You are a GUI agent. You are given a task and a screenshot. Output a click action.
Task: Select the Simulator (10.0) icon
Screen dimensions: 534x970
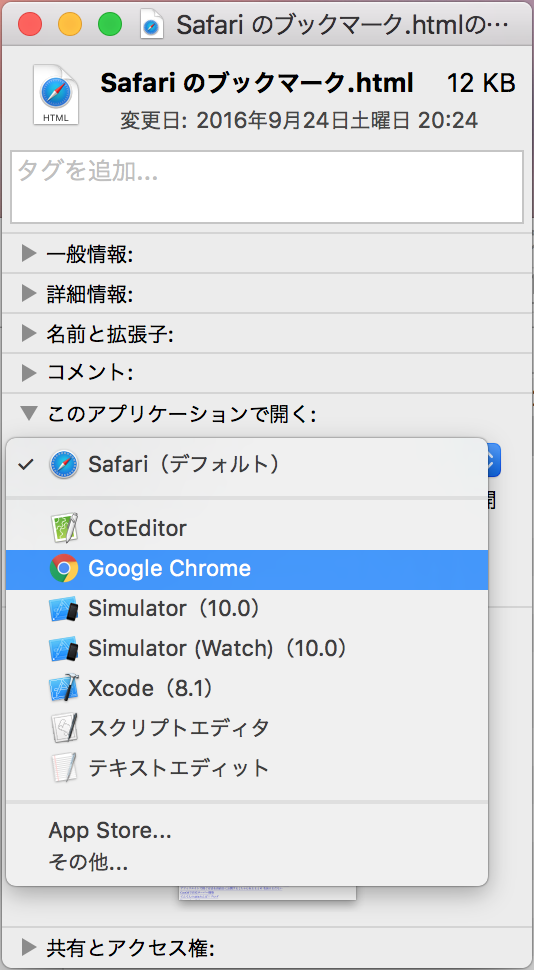click(x=64, y=609)
